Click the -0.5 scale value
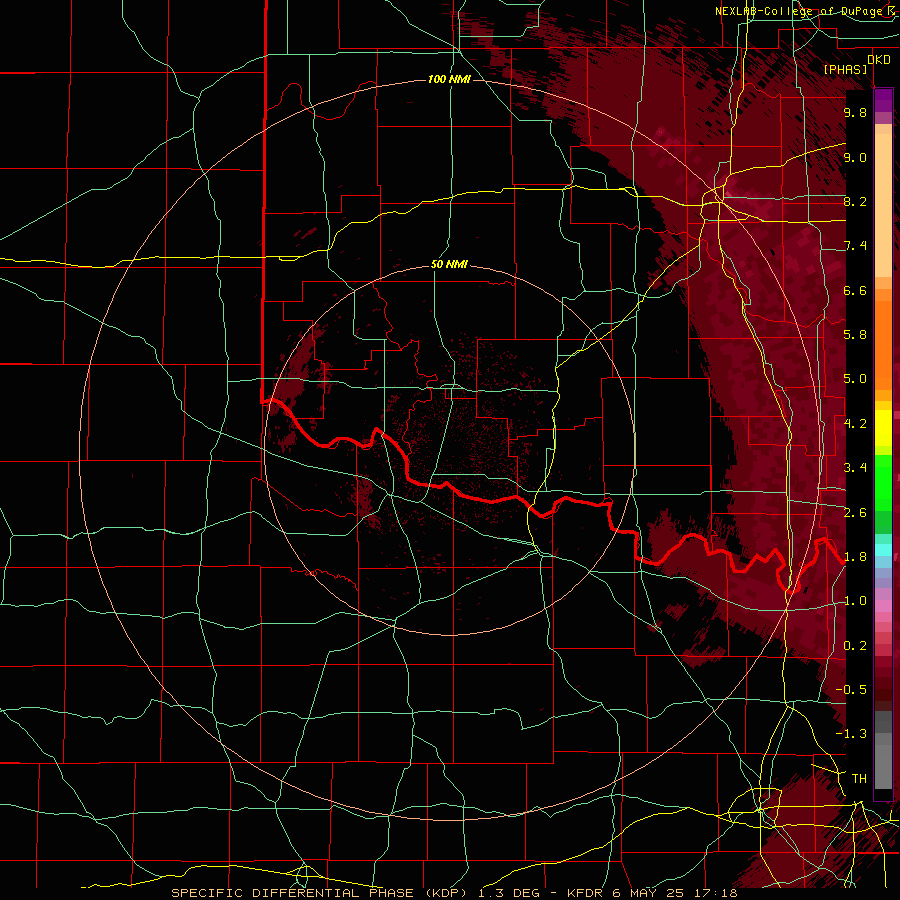The image size is (900, 900). tap(851, 690)
